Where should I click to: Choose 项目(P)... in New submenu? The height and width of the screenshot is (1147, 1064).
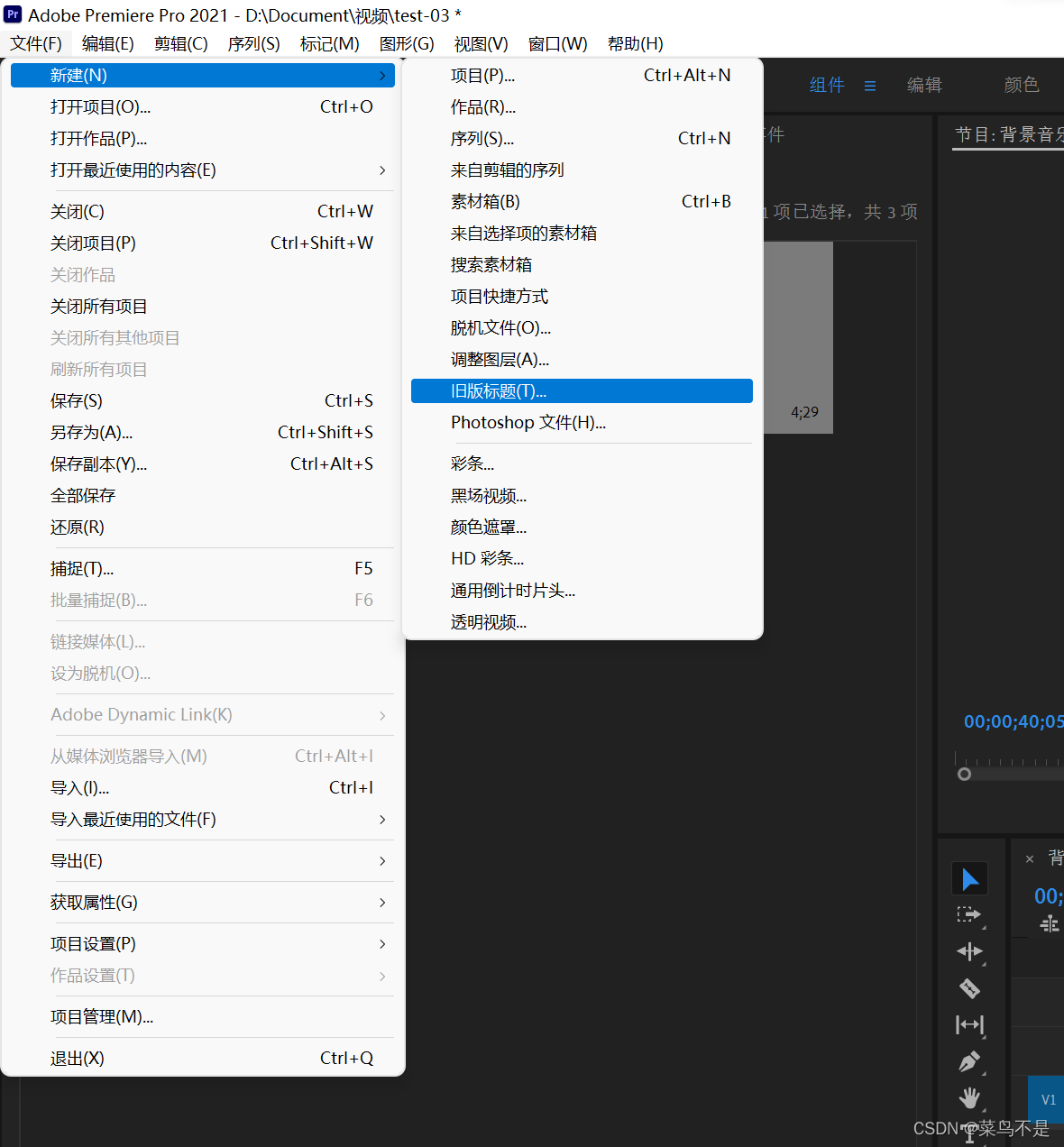pos(582,76)
